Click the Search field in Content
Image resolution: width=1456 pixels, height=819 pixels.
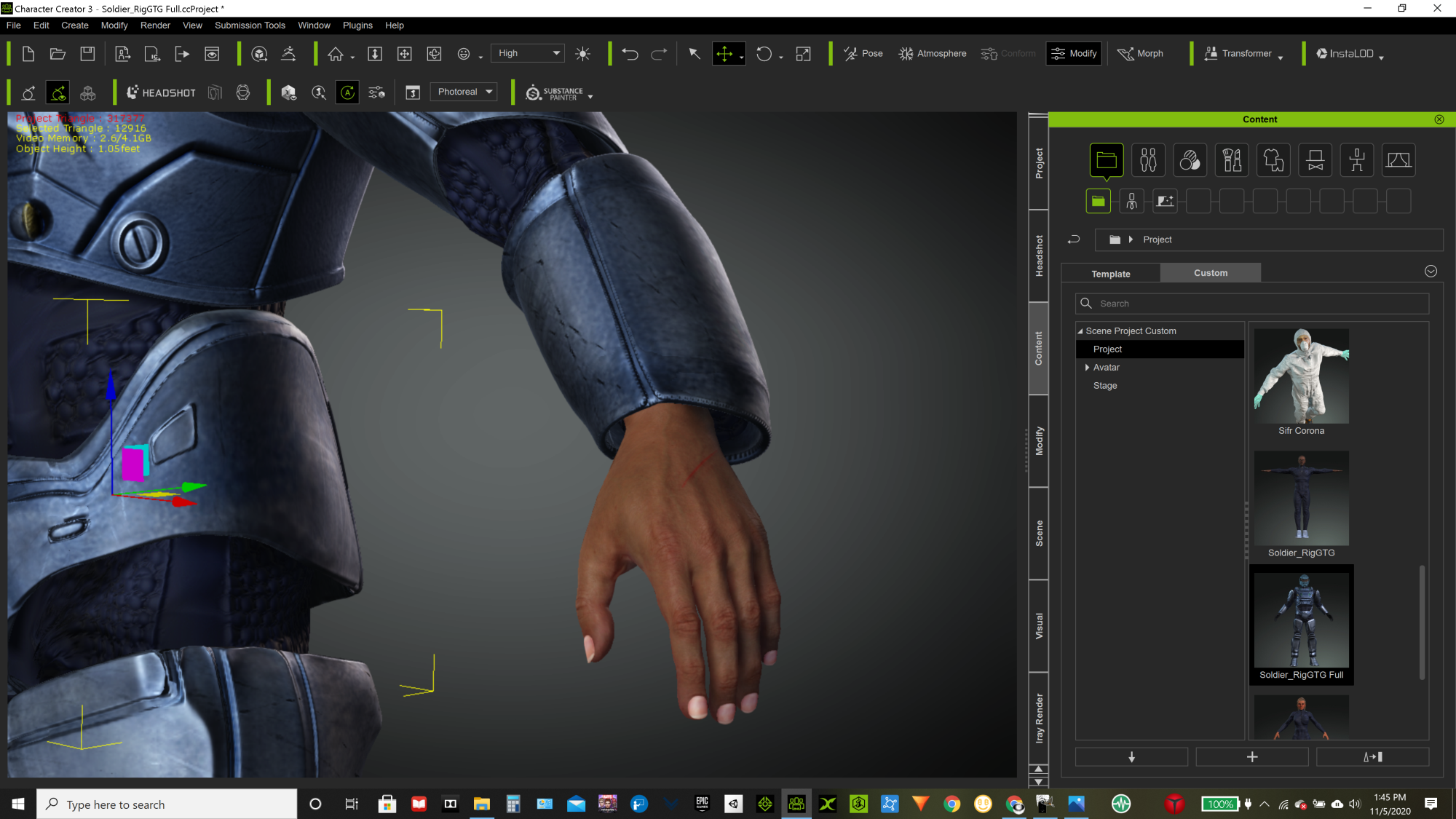tap(1252, 304)
